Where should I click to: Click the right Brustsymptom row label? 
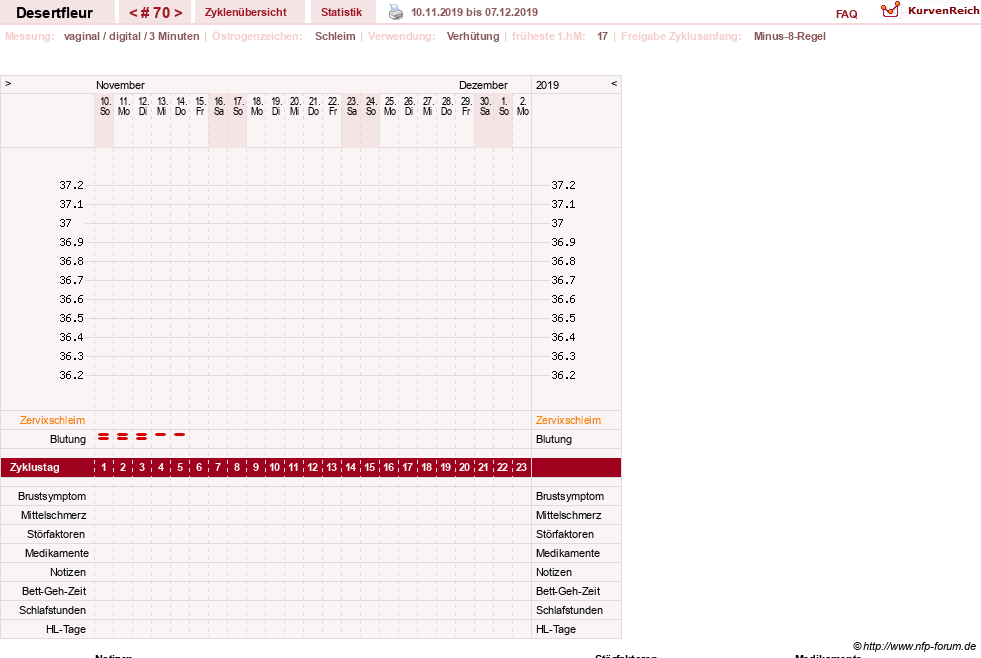point(570,496)
